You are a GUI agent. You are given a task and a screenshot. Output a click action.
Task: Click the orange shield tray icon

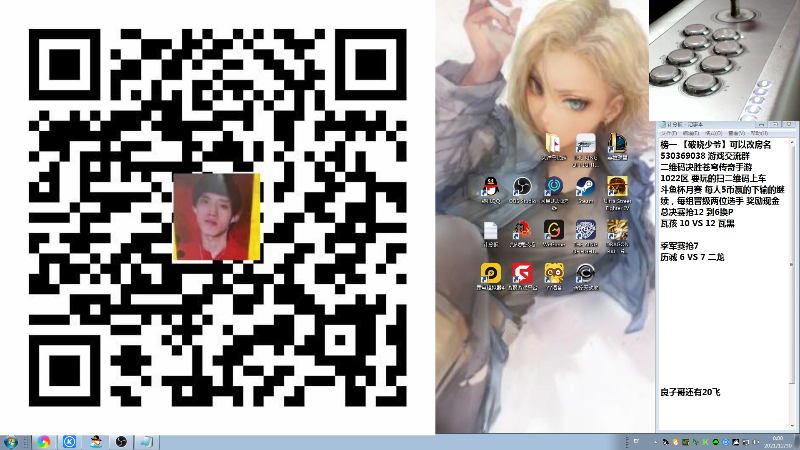676,442
